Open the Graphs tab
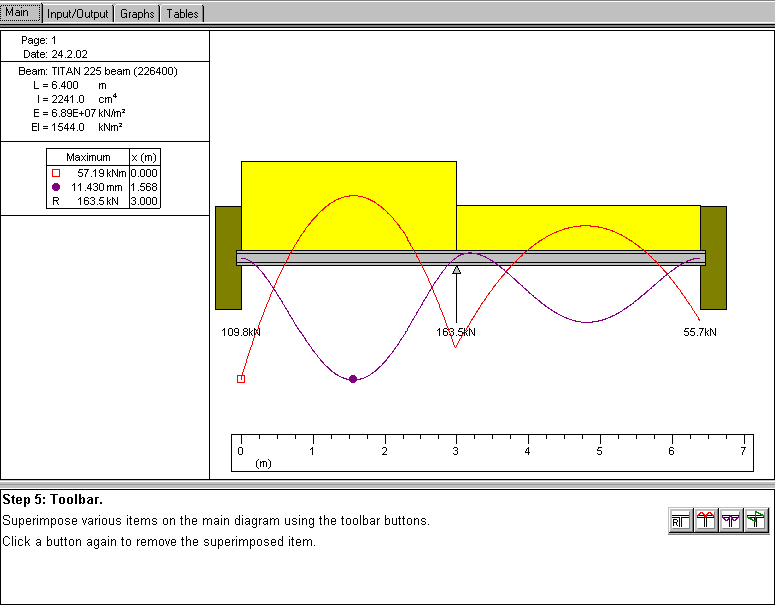 (137, 14)
